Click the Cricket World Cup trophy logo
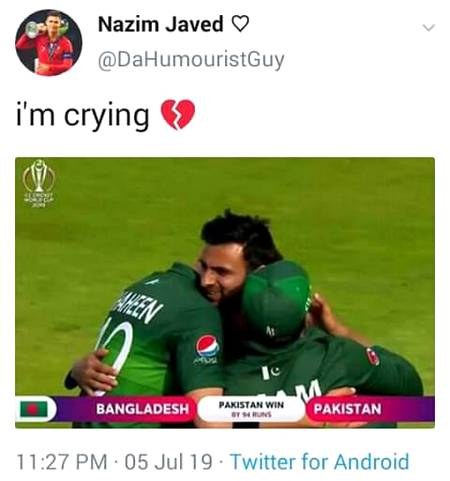This screenshot has height=481, width=450. coord(39,183)
